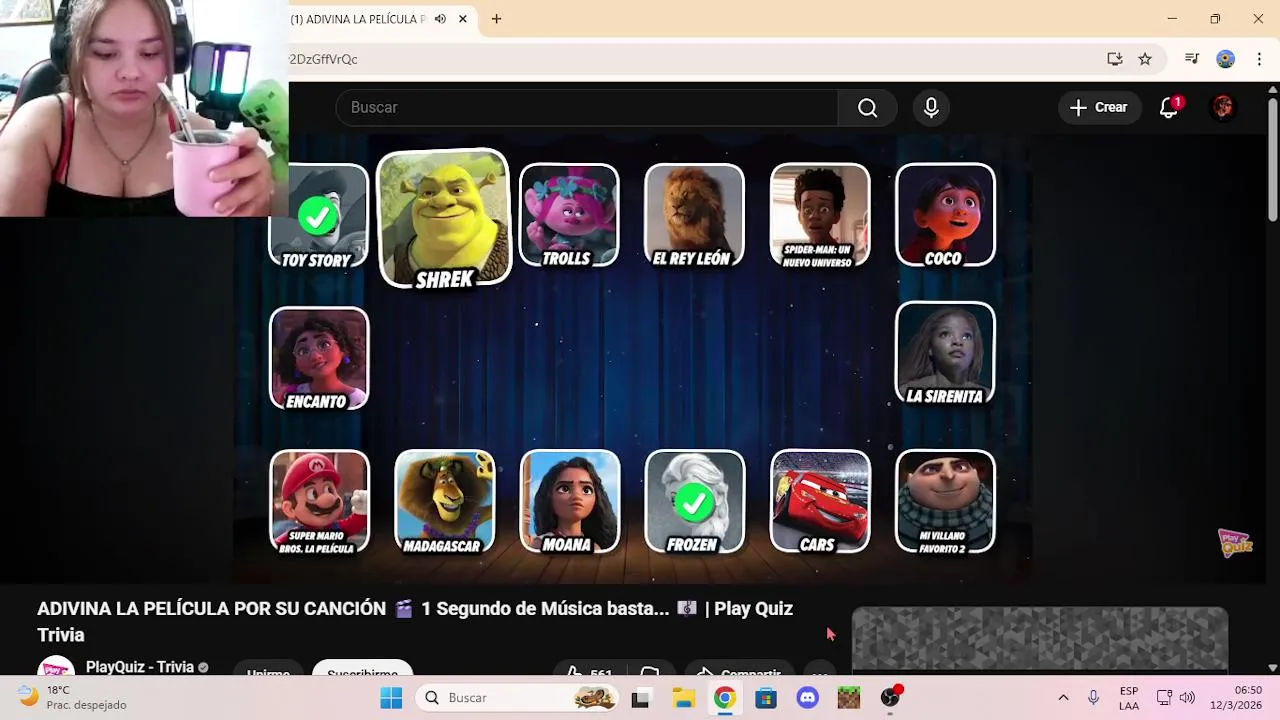1280x720 pixels.
Task: Click the Unirme button
Action: click(268, 670)
